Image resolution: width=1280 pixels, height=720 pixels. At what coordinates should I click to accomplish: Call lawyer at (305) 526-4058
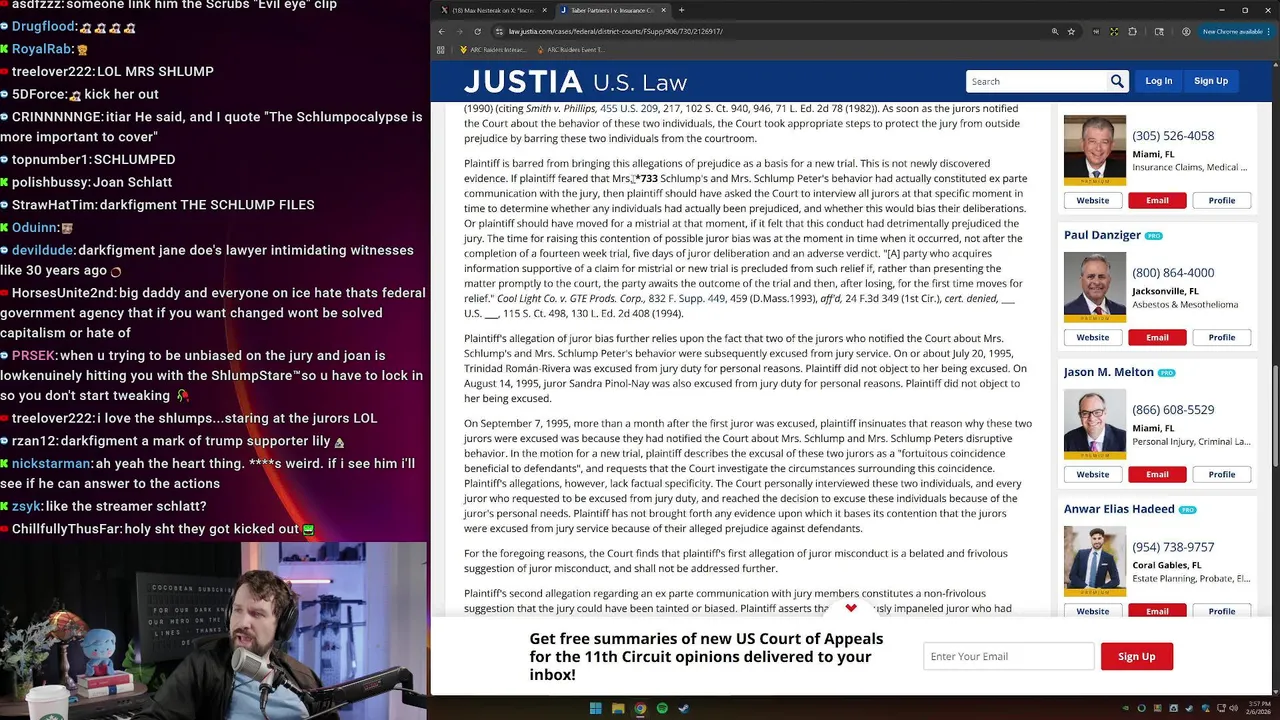tap(1173, 136)
